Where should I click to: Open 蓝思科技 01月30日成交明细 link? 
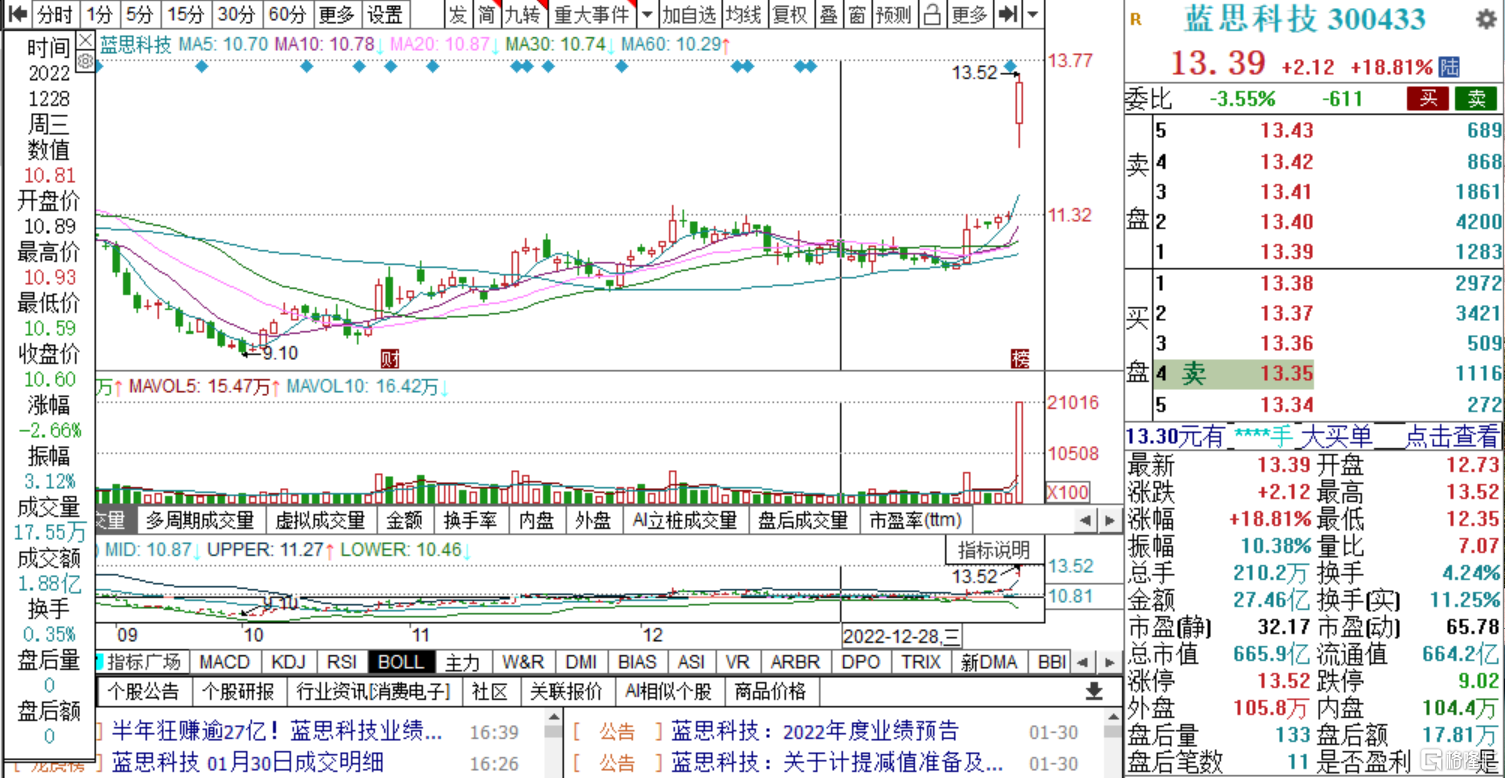[248, 762]
